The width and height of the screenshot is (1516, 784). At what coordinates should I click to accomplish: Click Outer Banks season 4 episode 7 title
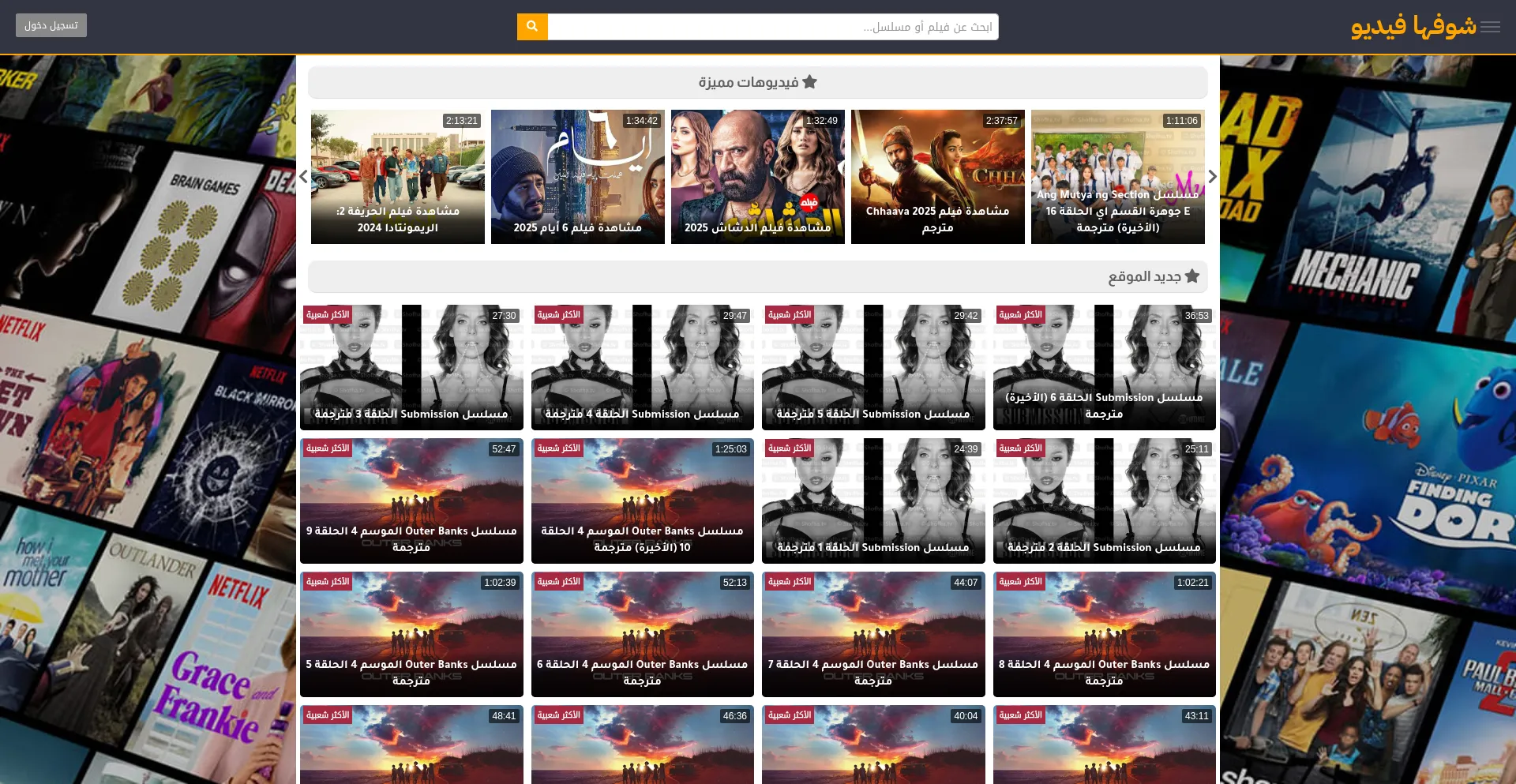click(872, 672)
